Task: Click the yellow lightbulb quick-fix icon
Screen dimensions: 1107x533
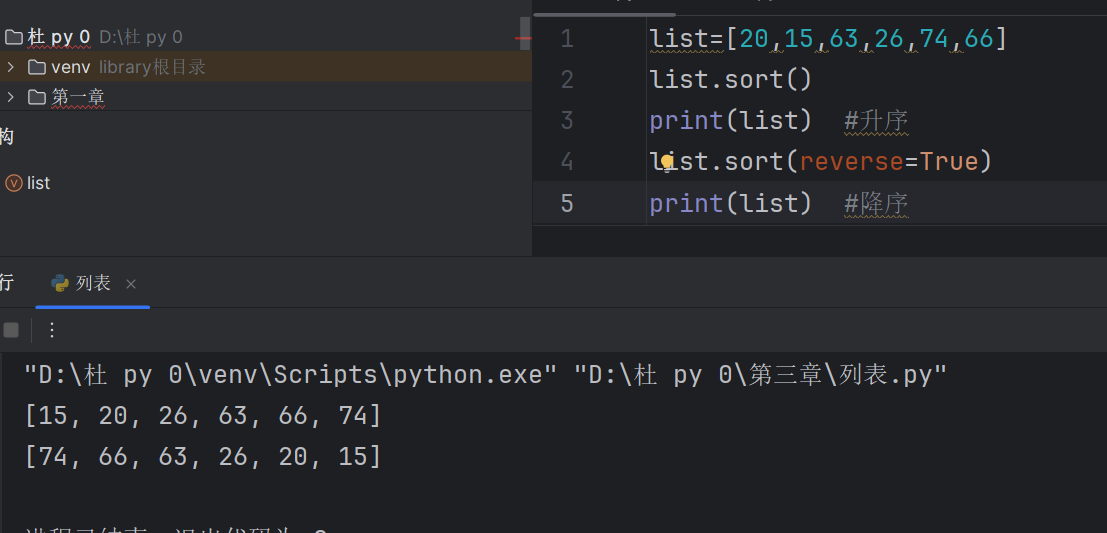Action: click(667, 161)
